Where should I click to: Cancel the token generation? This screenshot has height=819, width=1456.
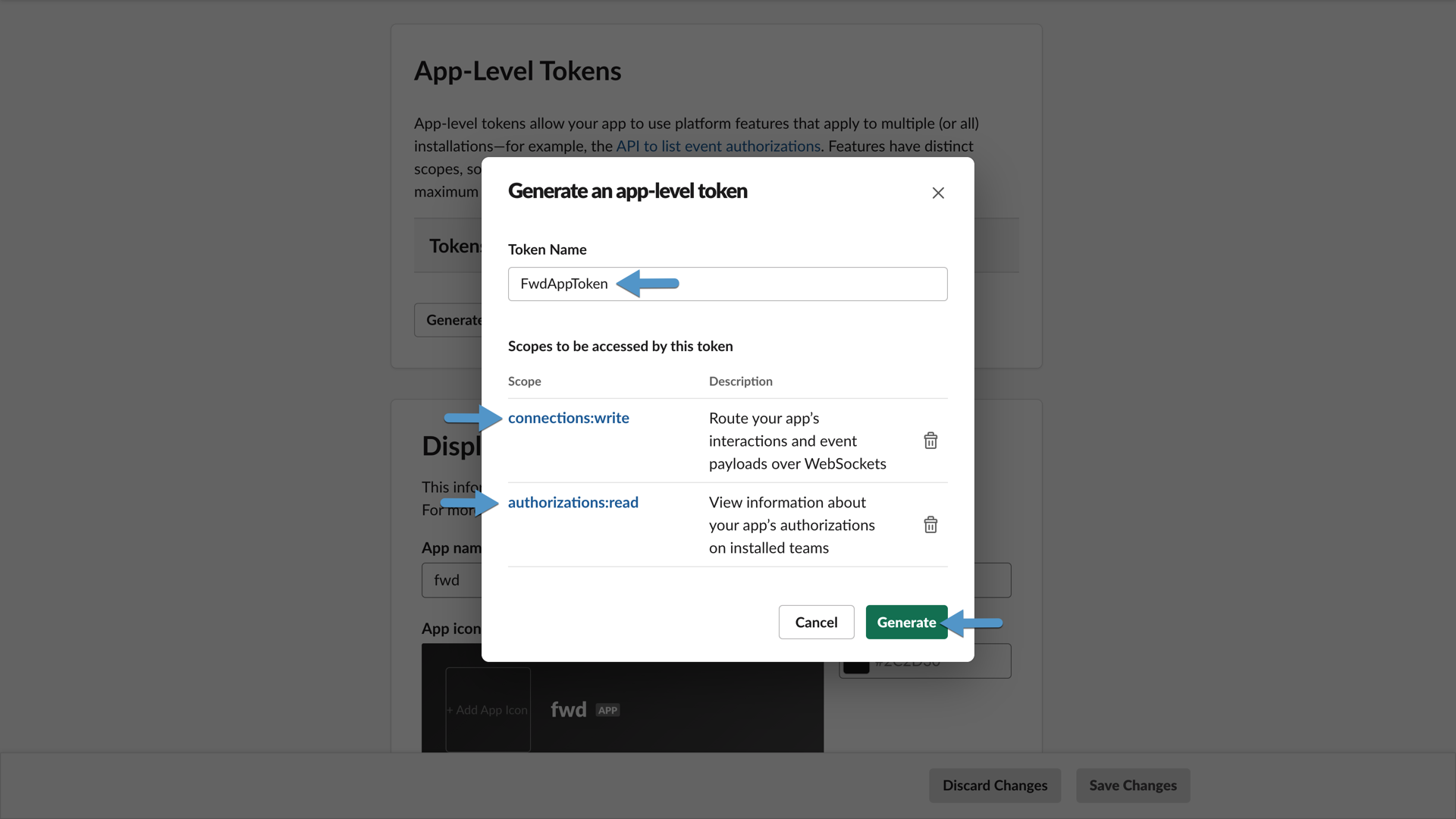pos(816,622)
